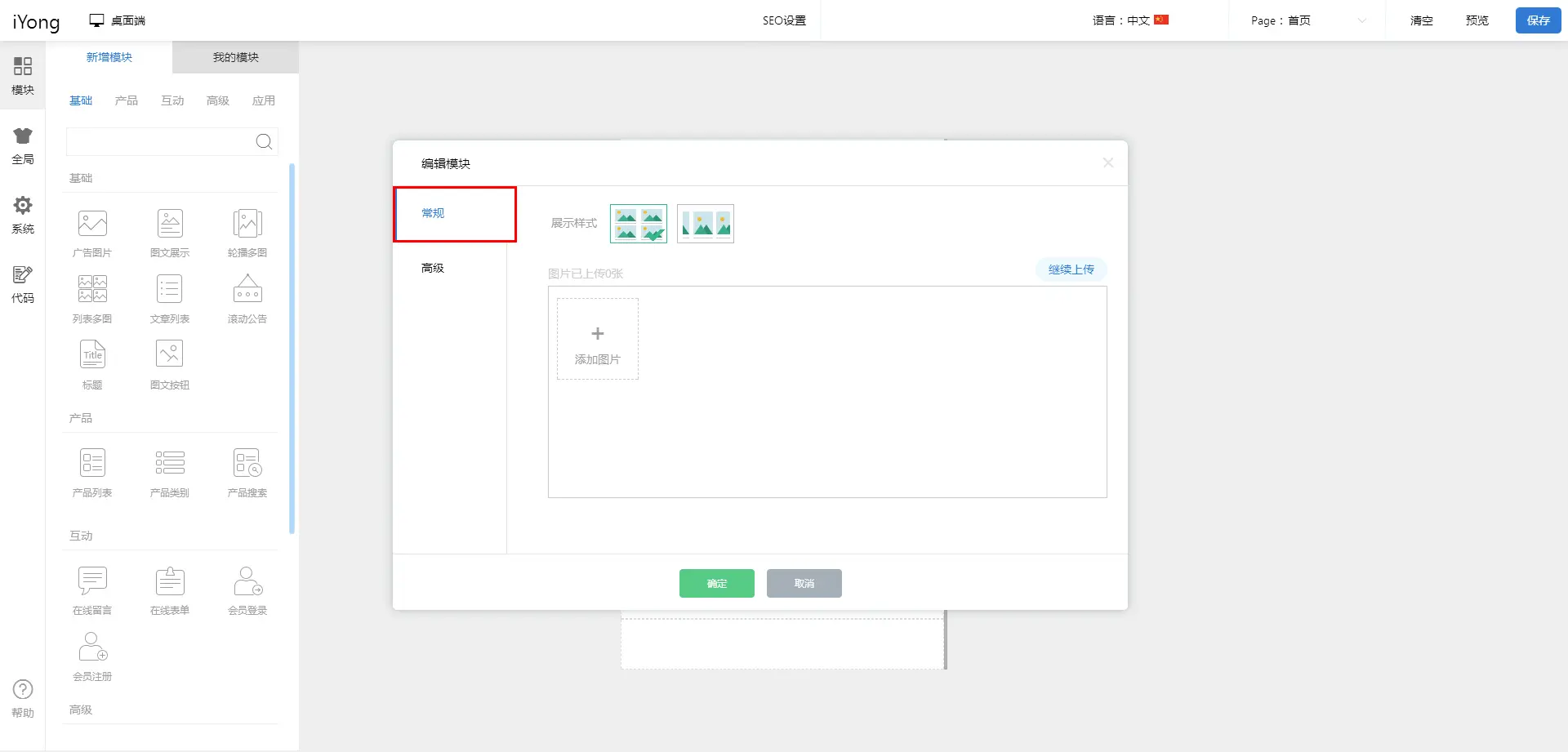Open the 代码 panel in the sidebar
Viewport: 1568px width, 752px height.
[23, 284]
